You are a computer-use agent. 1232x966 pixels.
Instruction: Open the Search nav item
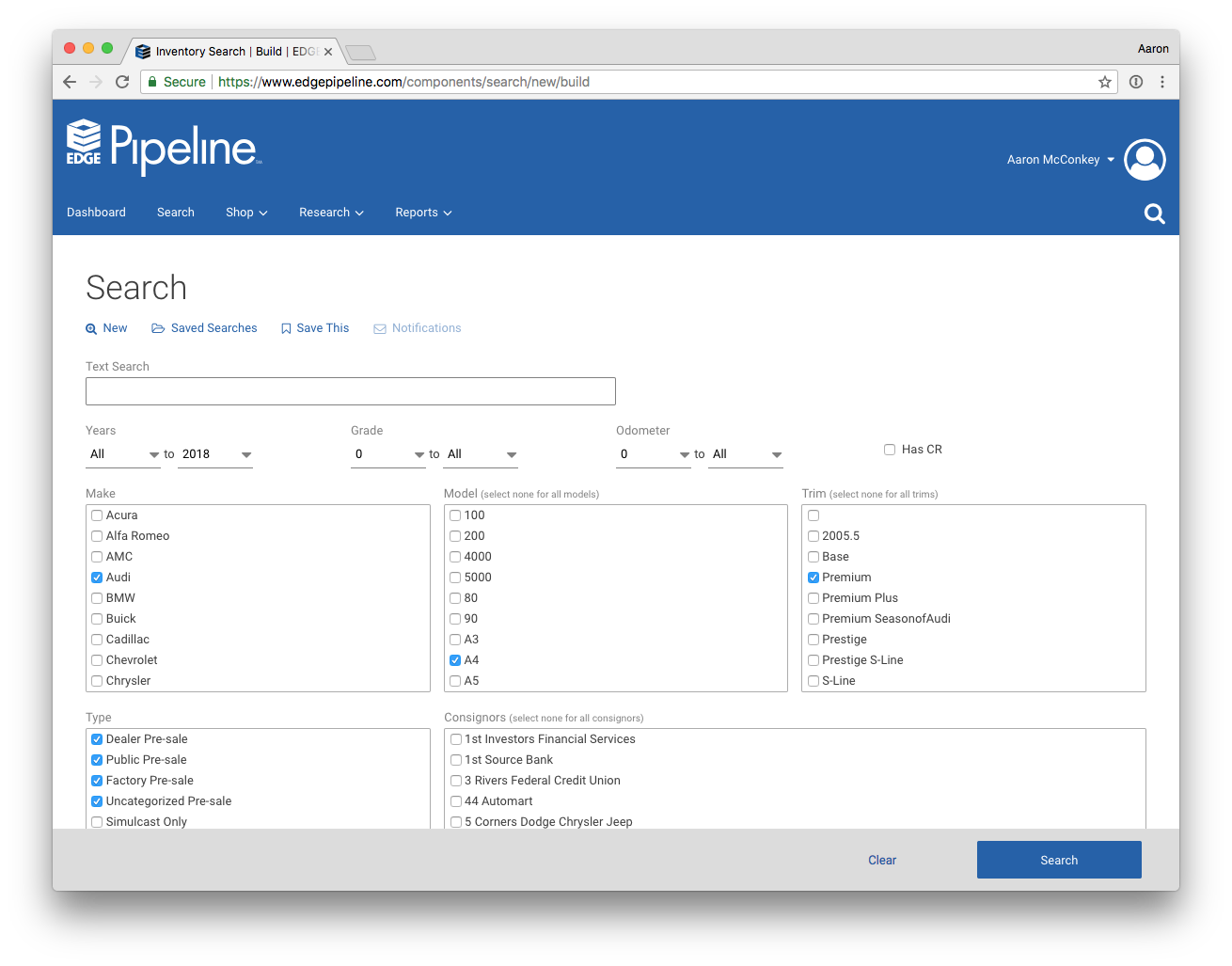click(176, 213)
